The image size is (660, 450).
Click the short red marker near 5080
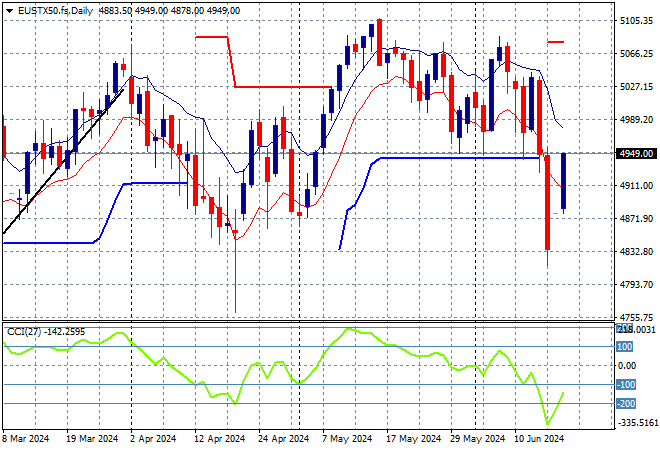556,42
